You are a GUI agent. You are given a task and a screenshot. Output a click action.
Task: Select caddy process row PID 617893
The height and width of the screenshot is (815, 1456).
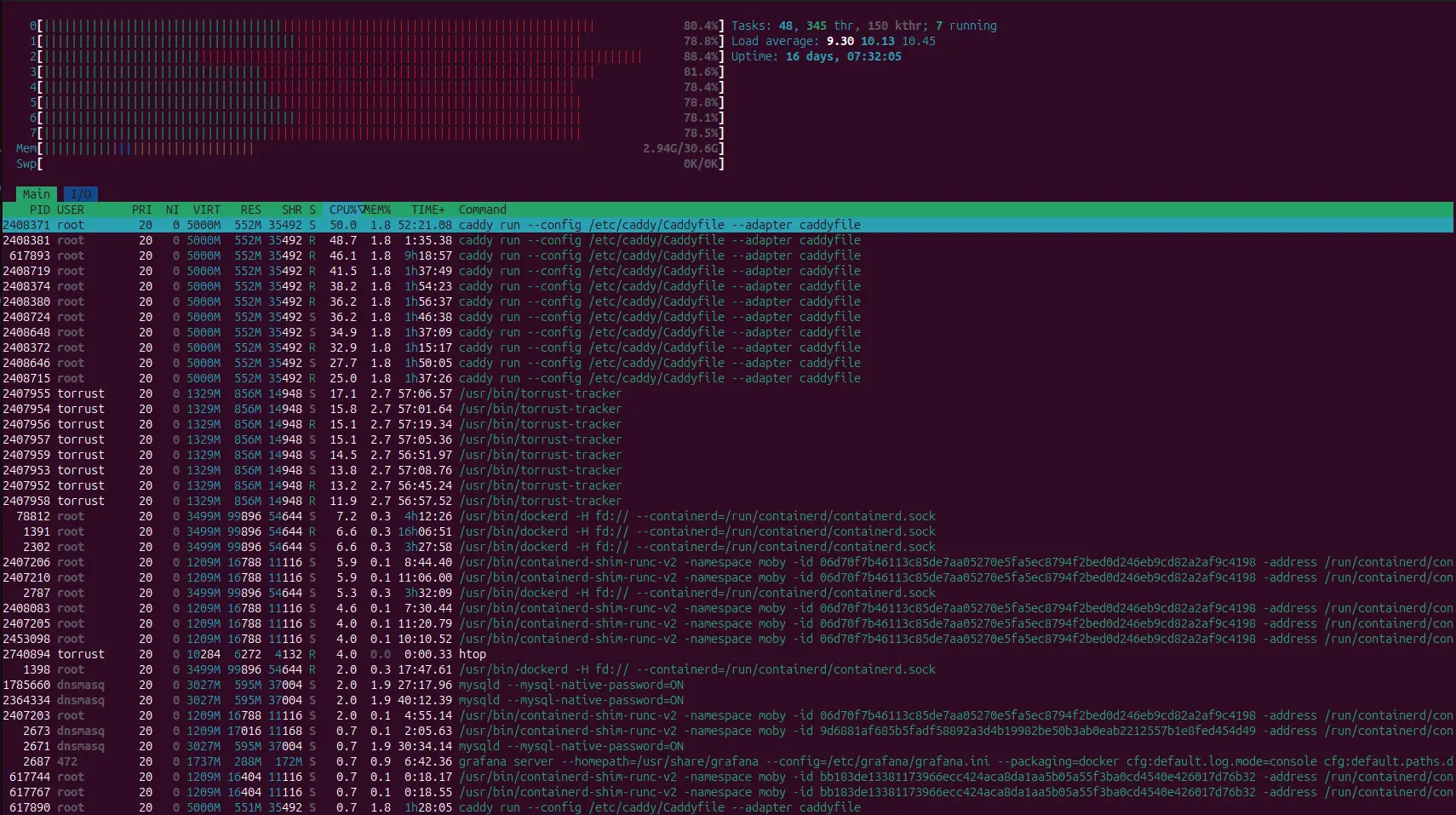pos(728,255)
